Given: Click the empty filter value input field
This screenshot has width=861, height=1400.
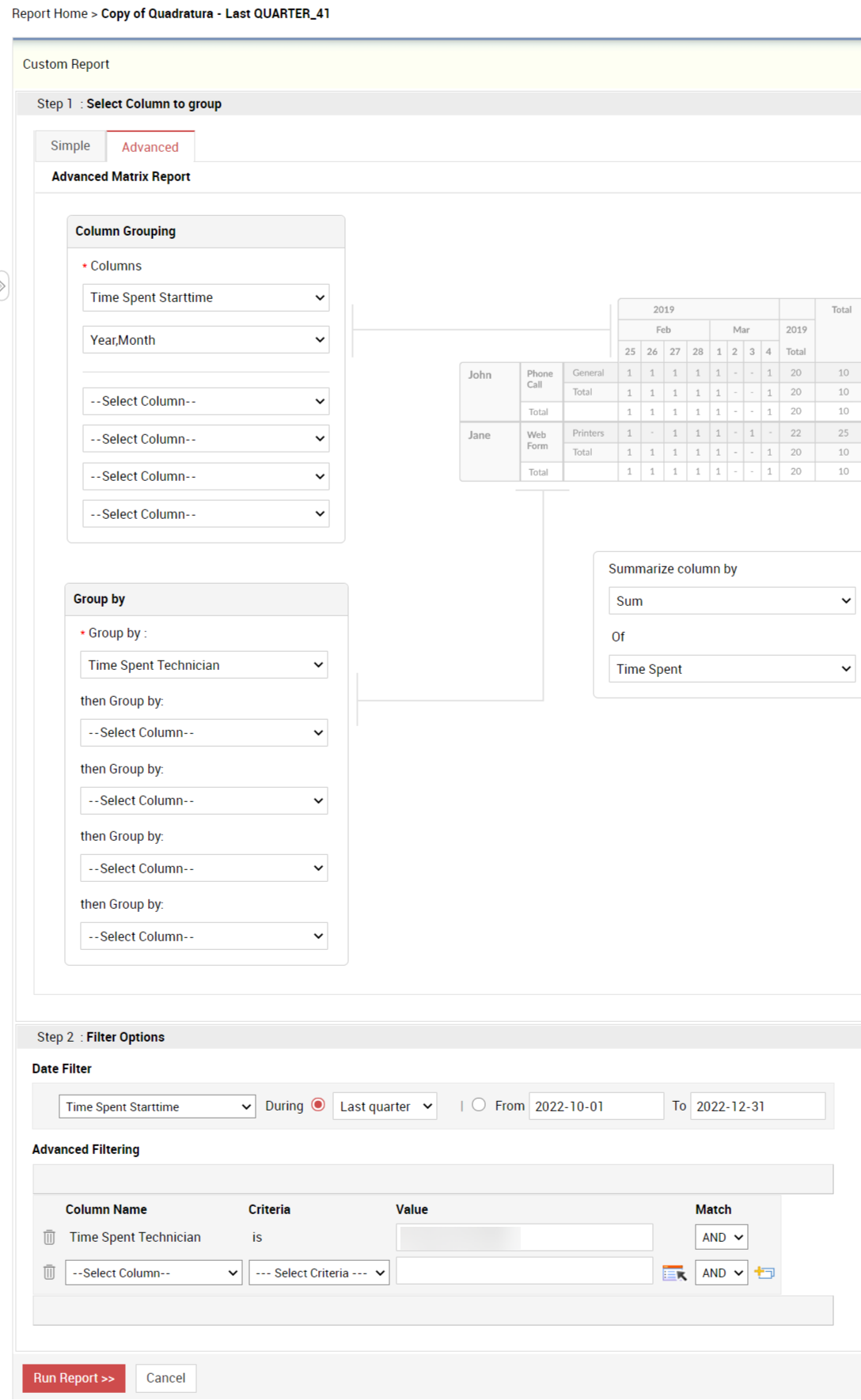Looking at the screenshot, I should click(x=524, y=1271).
